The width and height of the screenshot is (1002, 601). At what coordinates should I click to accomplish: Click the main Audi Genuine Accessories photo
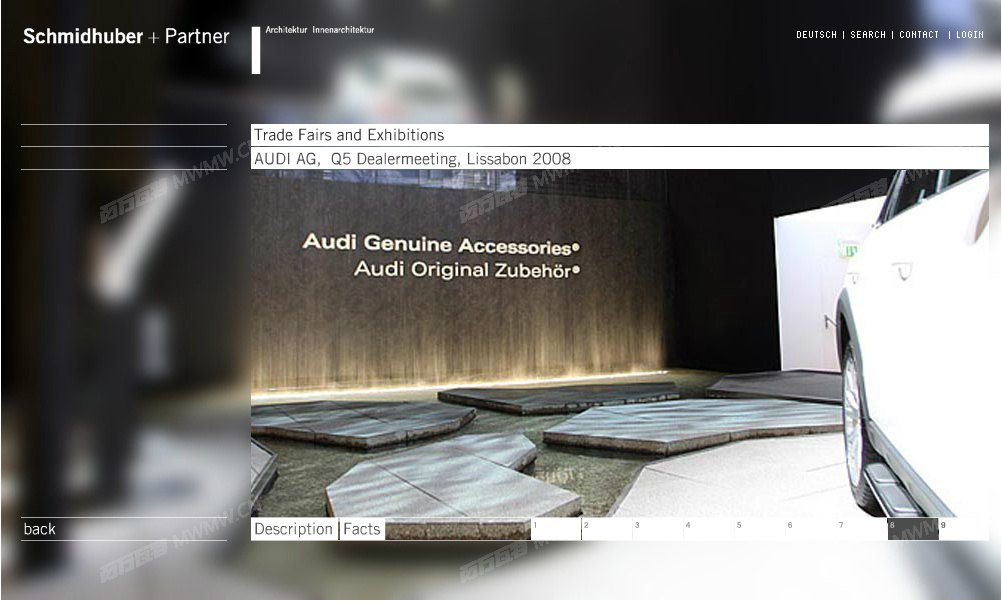[620, 343]
